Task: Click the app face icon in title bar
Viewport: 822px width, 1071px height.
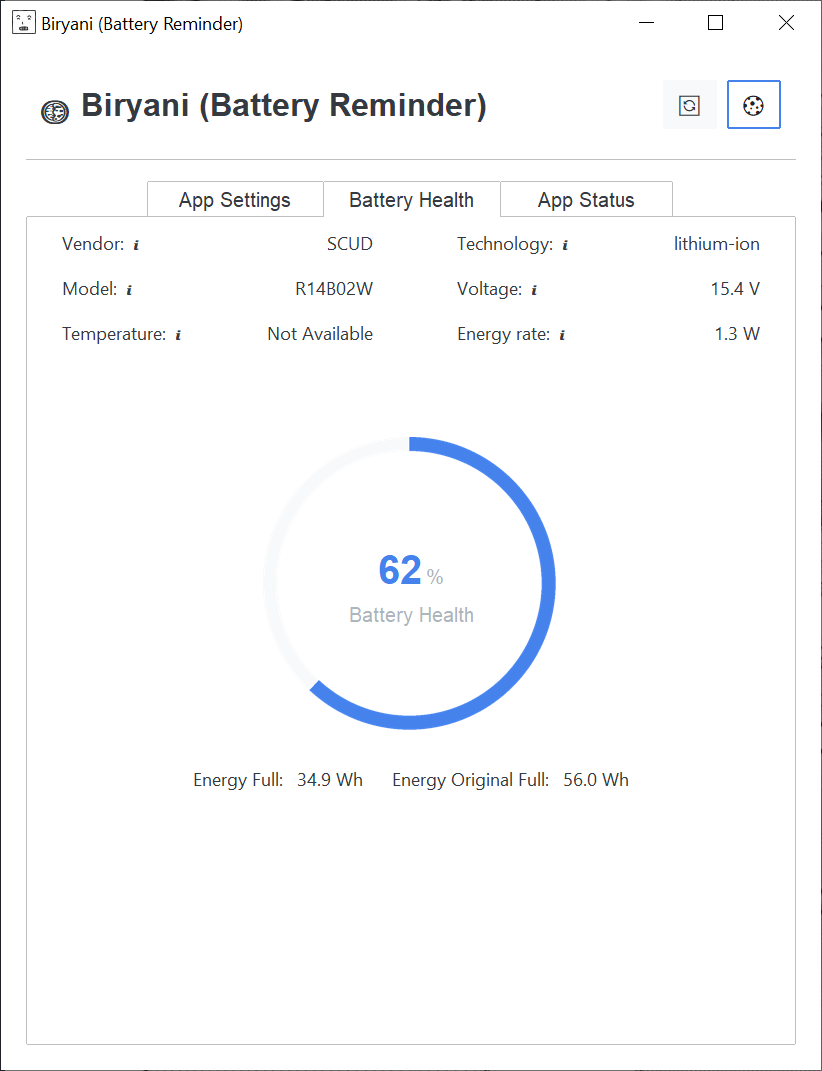Action: click(x=24, y=24)
